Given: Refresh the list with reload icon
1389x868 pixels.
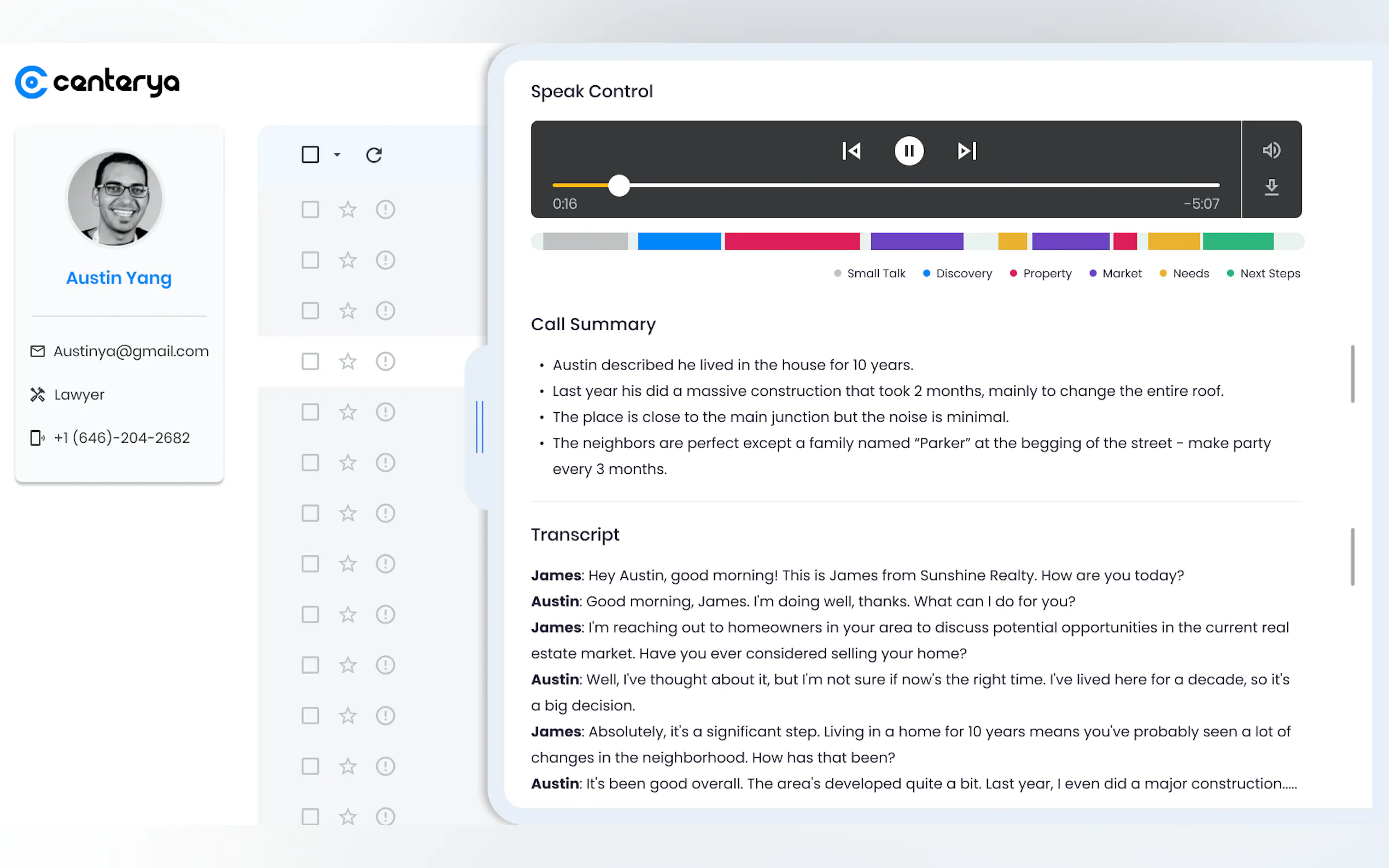Looking at the screenshot, I should 374,155.
